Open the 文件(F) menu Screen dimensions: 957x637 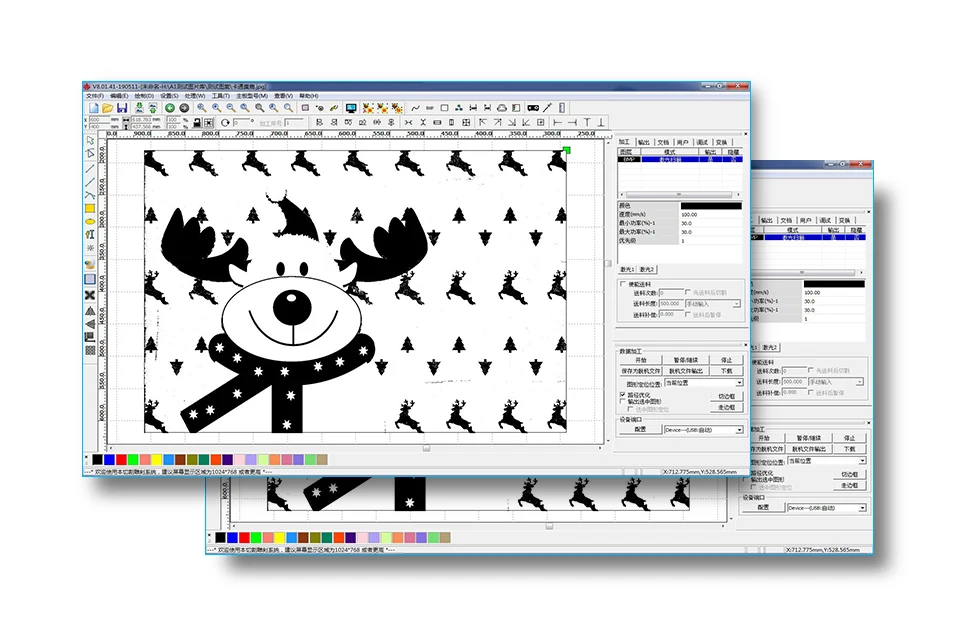tap(95, 96)
